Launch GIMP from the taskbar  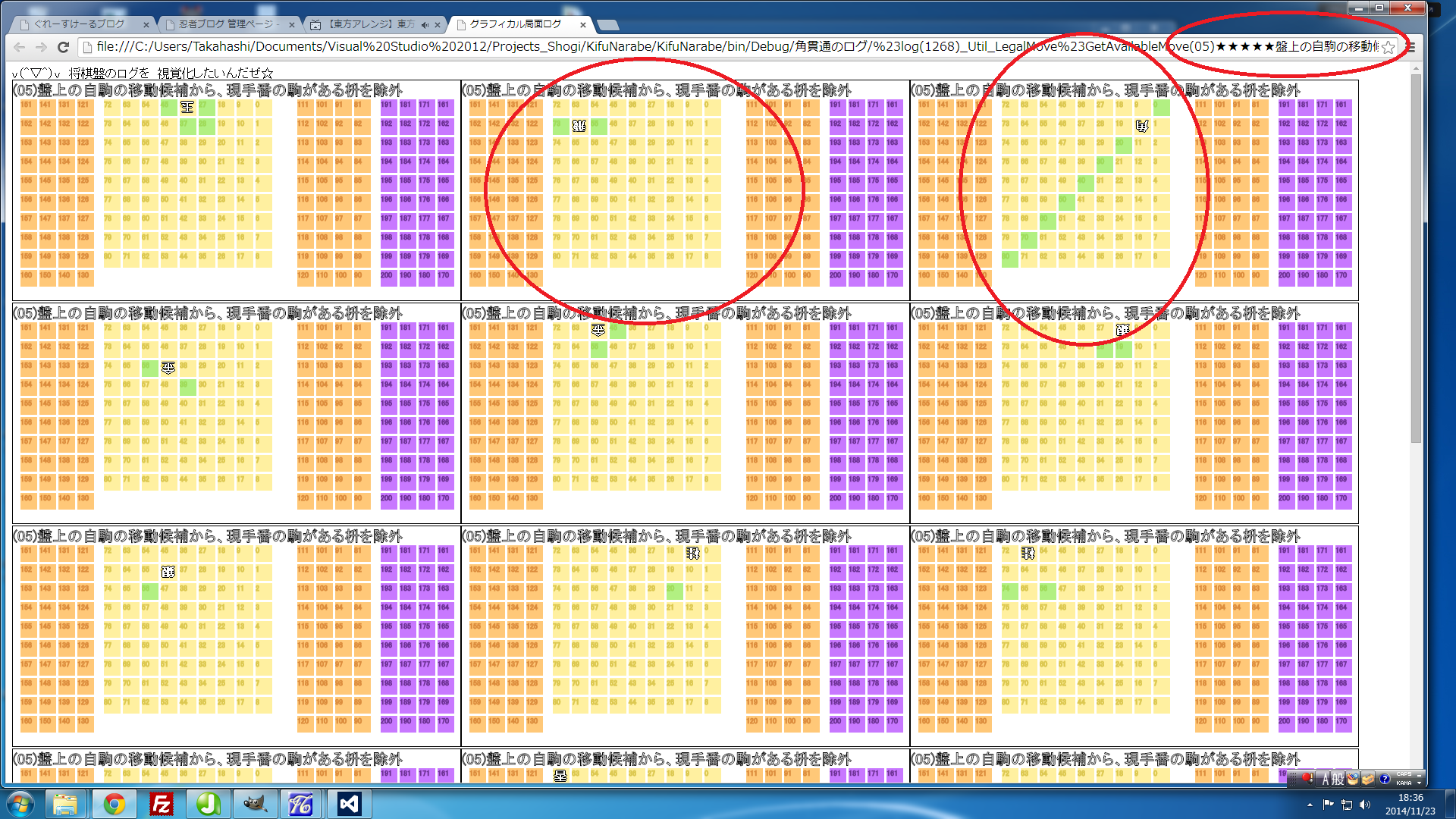tap(254, 804)
